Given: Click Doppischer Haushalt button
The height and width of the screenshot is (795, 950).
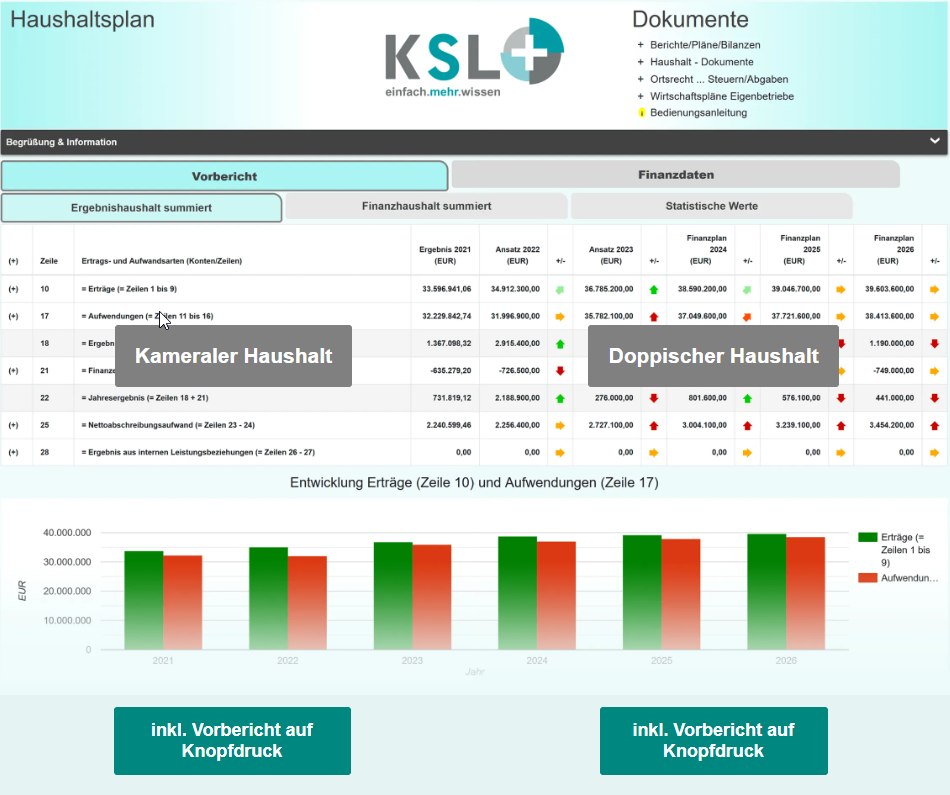Looking at the screenshot, I should point(713,356).
